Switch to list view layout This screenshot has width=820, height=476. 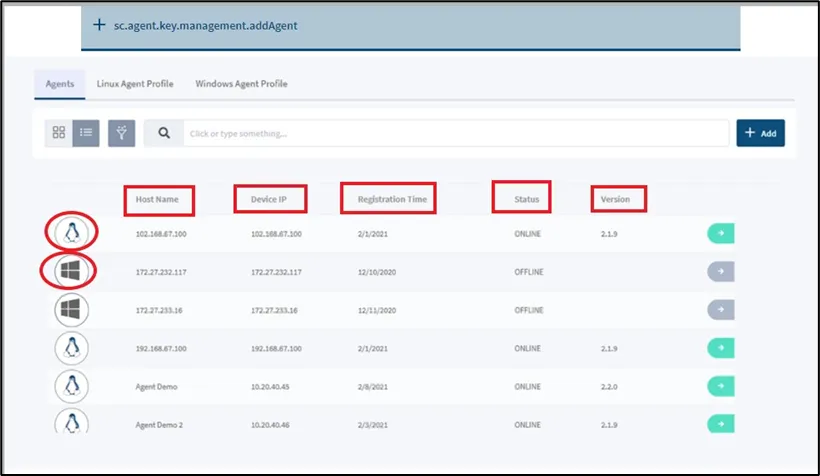(x=86, y=132)
